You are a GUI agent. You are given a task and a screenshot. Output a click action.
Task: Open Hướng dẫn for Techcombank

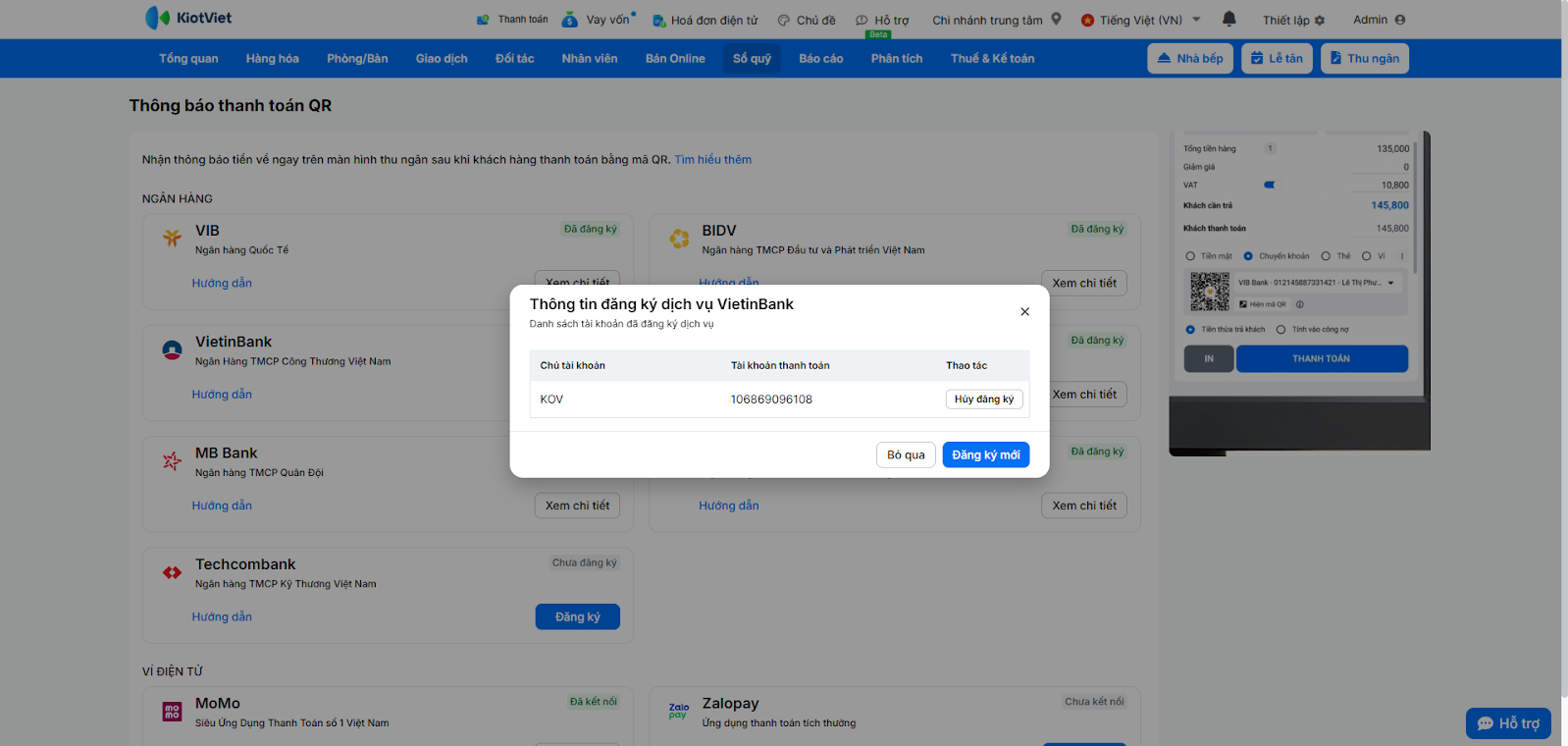click(x=222, y=617)
